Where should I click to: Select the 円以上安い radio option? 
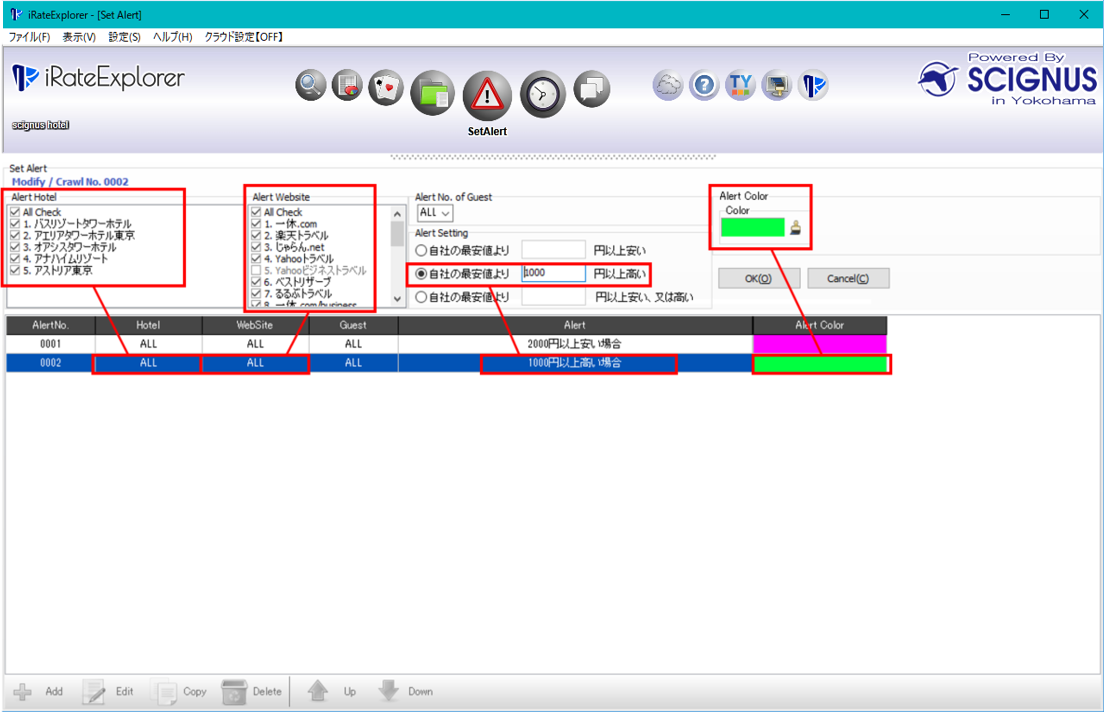421,250
